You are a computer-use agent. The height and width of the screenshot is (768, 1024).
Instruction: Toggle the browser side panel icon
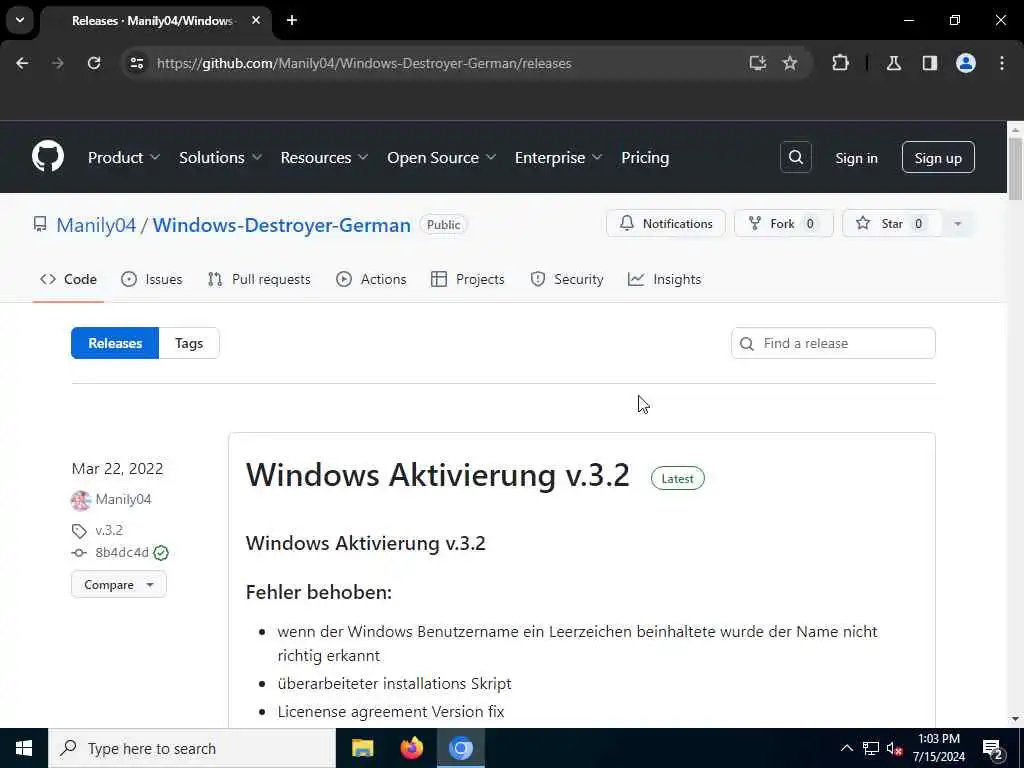930,63
